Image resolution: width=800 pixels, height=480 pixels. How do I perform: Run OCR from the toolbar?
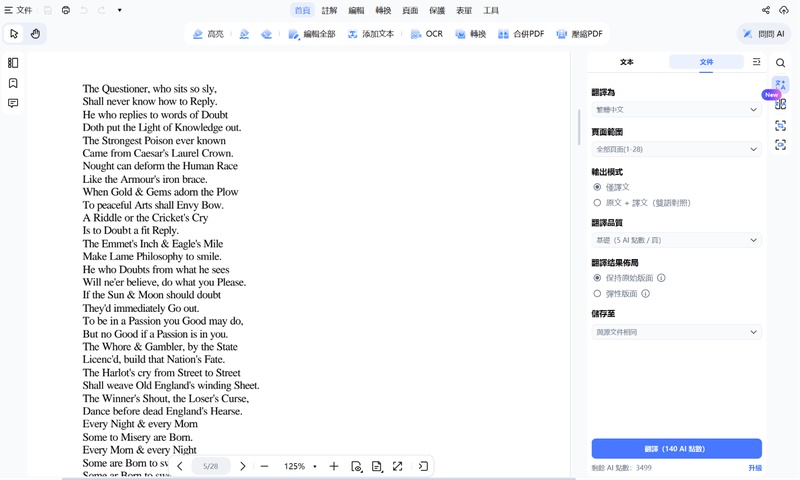click(427, 34)
